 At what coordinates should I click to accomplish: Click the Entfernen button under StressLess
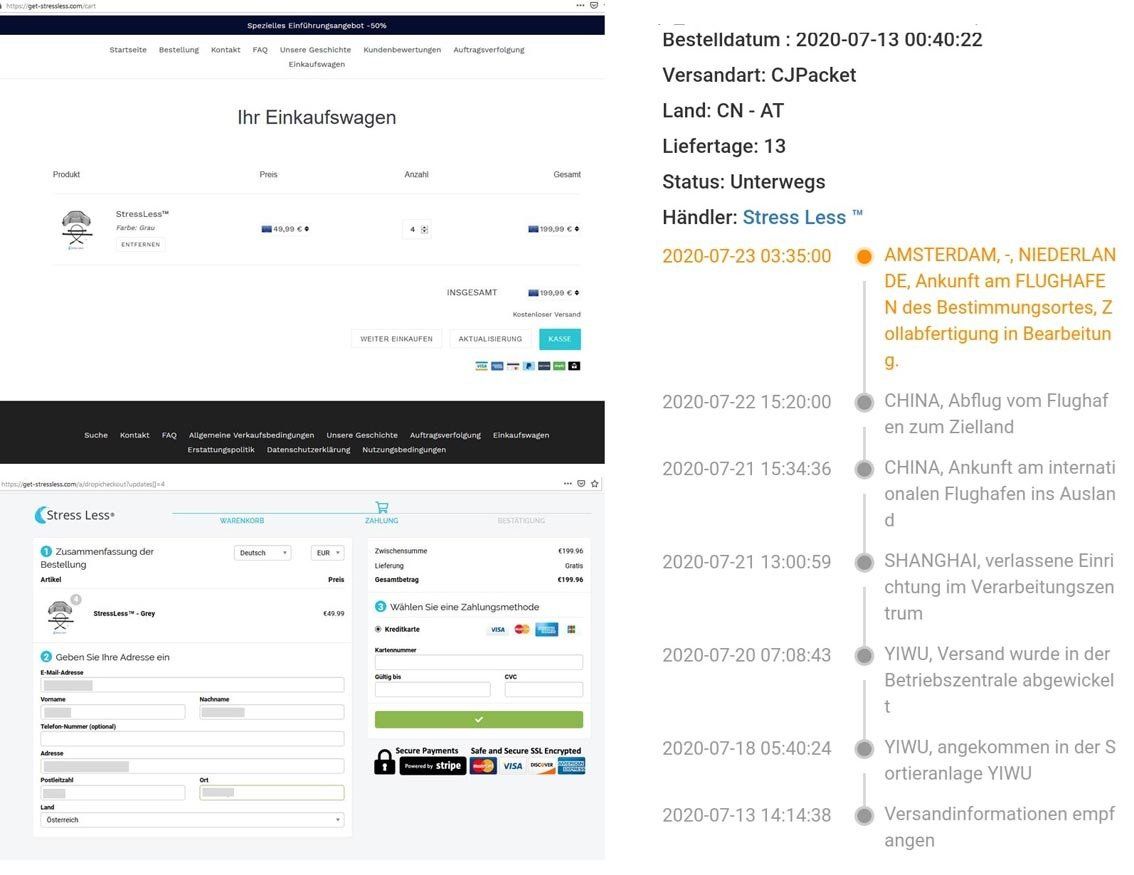click(x=140, y=244)
